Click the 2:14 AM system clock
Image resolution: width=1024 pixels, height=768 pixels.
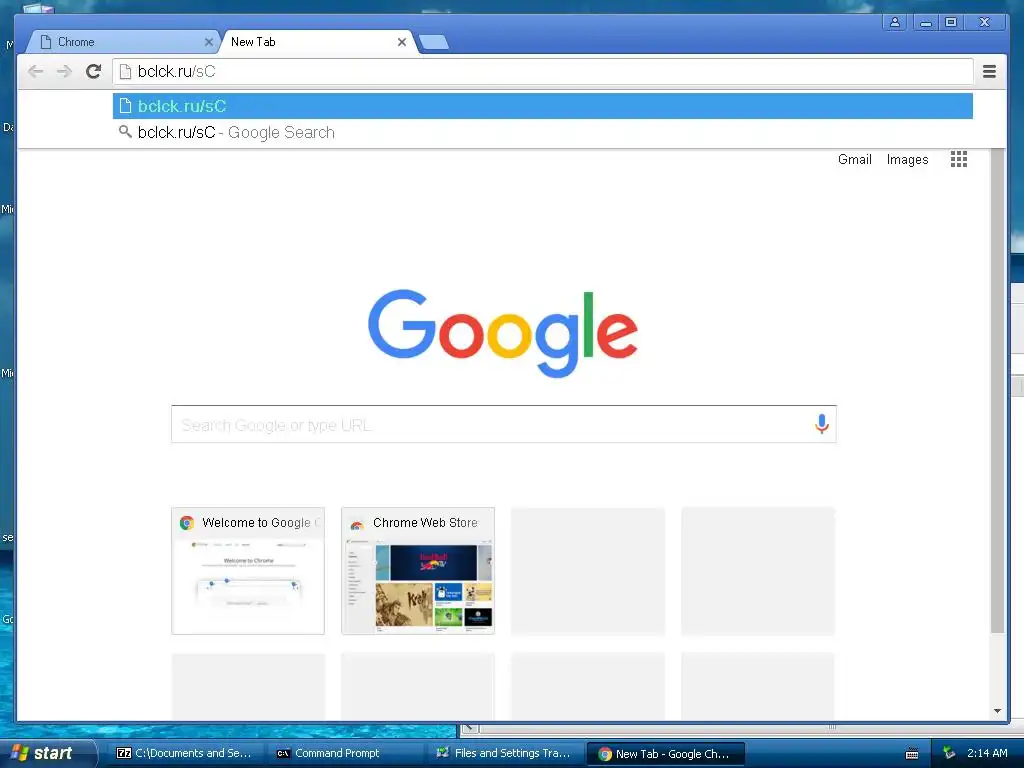(987, 753)
